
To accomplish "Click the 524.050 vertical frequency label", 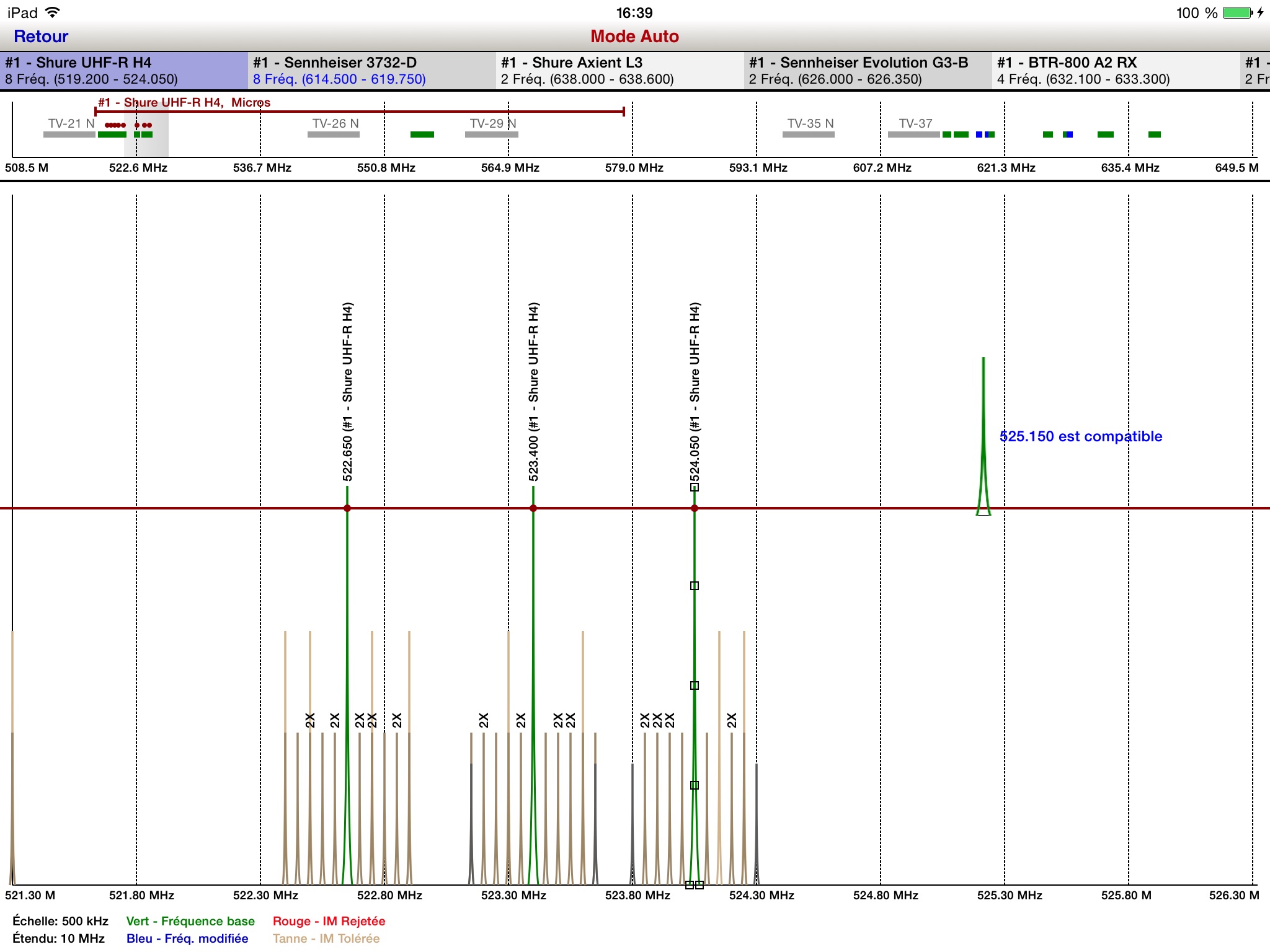I will point(695,392).
